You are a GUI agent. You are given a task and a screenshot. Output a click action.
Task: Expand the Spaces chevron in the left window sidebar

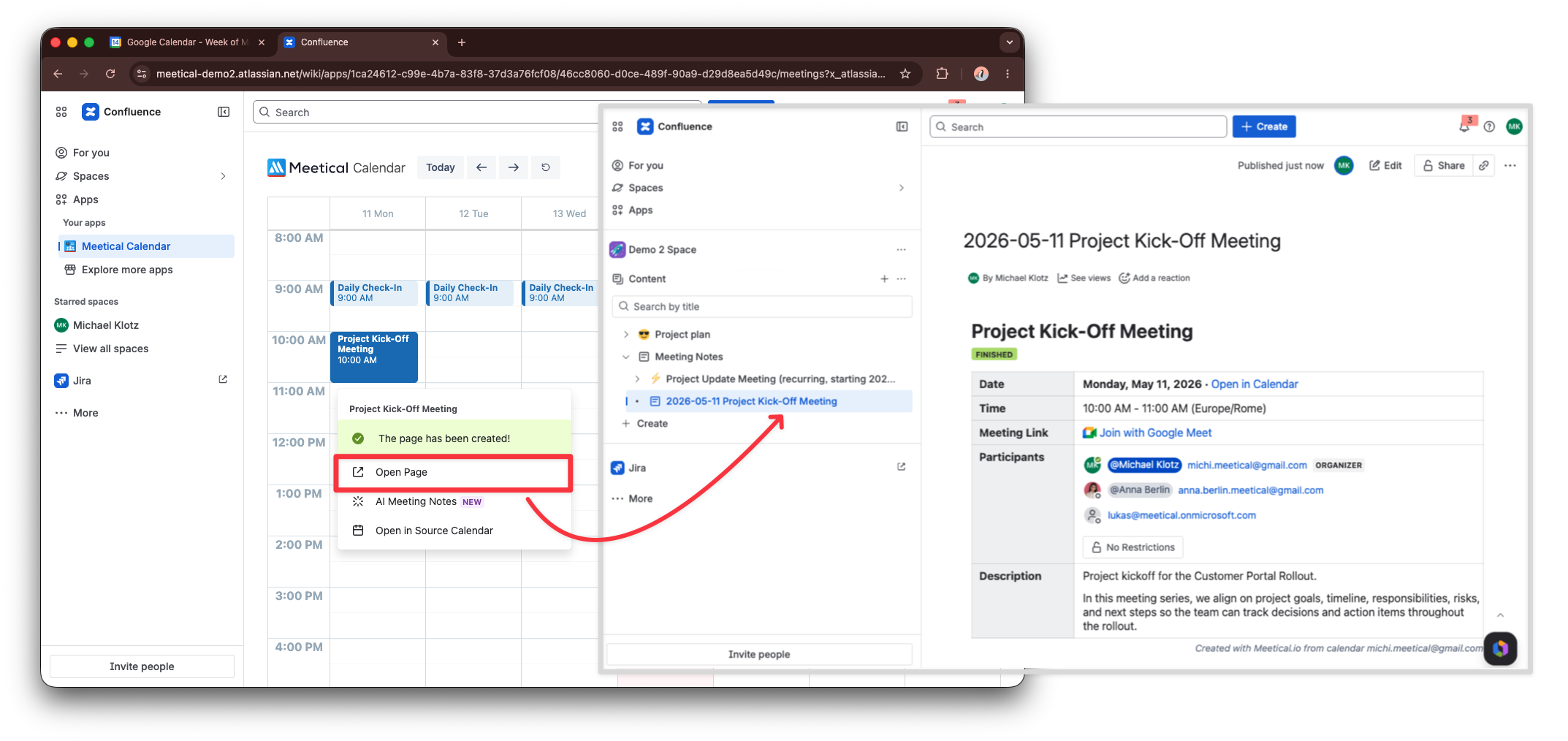point(223,176)
